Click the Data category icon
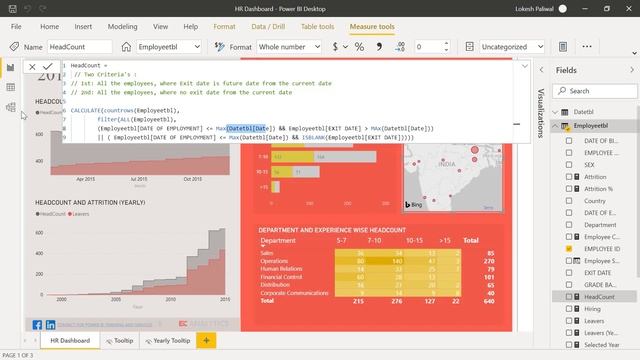This screenshot has height=360, width=640. click(469, 47)
